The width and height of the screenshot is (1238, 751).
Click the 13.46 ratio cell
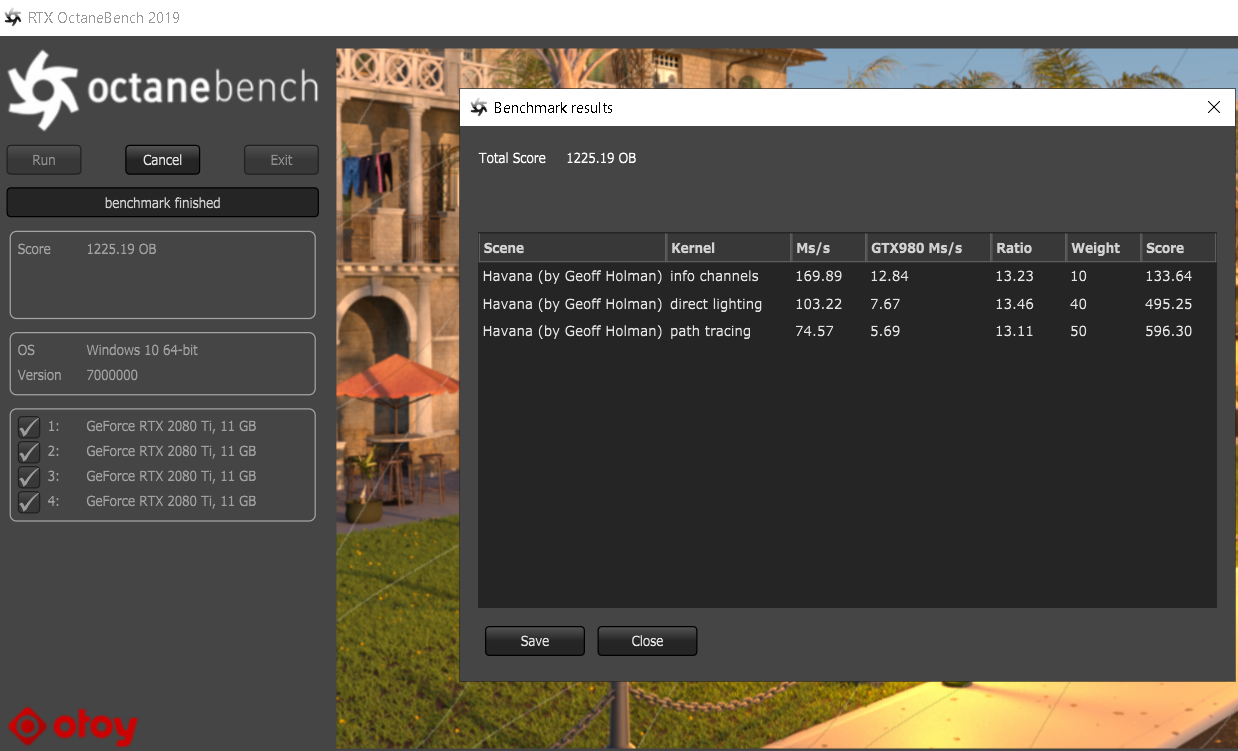tap(1014, 304)
